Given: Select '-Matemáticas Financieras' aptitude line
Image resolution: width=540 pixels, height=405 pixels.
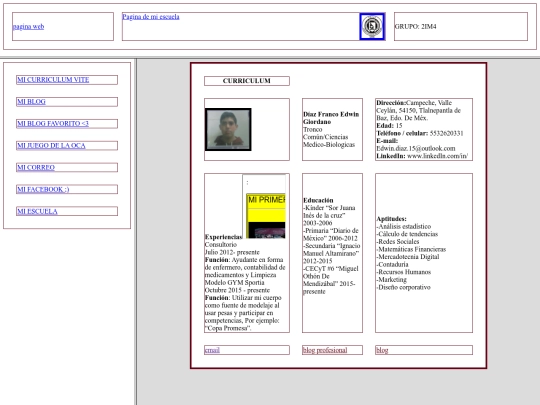Looking at the screenshot, I should 411,249.
